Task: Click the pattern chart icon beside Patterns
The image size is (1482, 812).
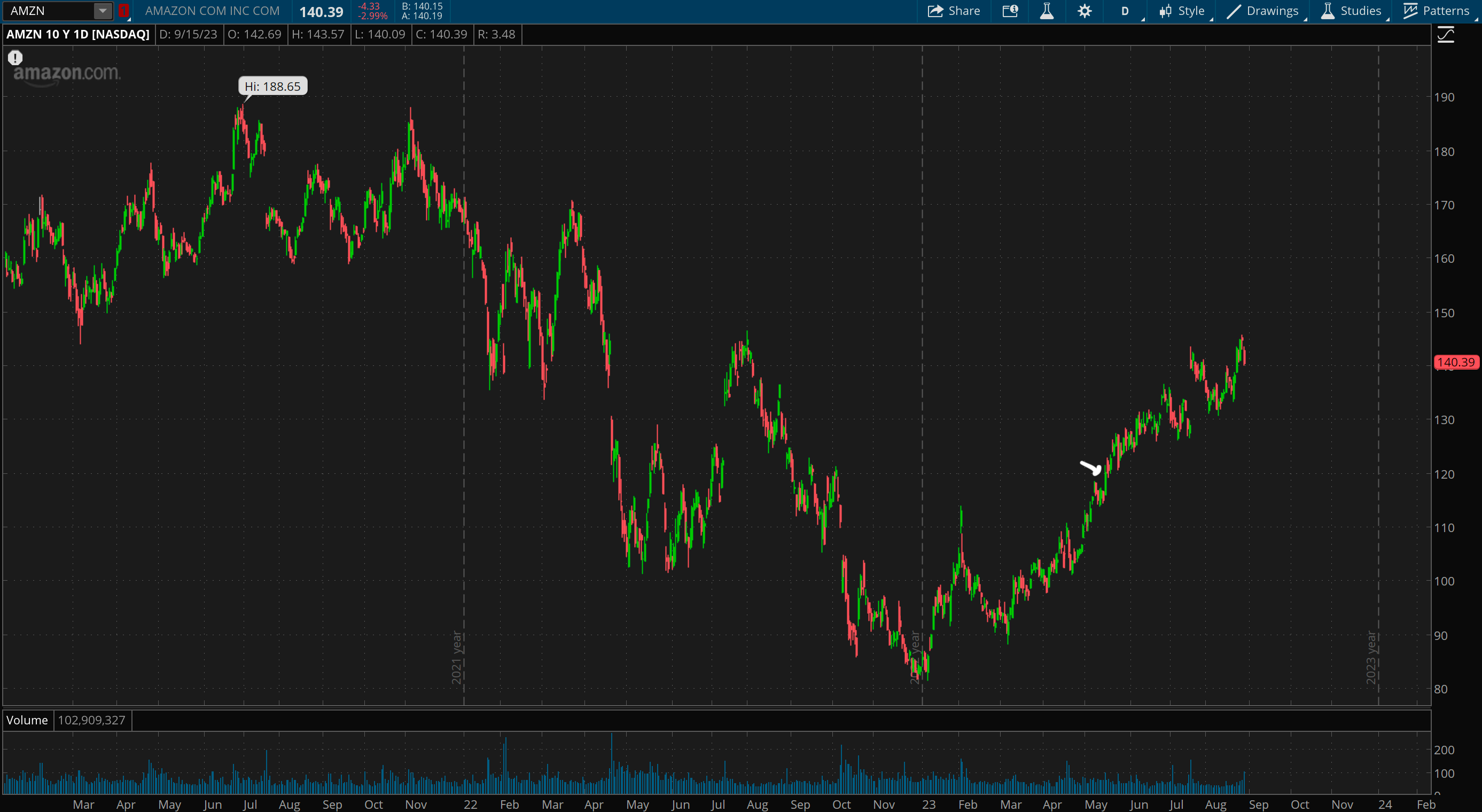Action: tap(1410, 11)
